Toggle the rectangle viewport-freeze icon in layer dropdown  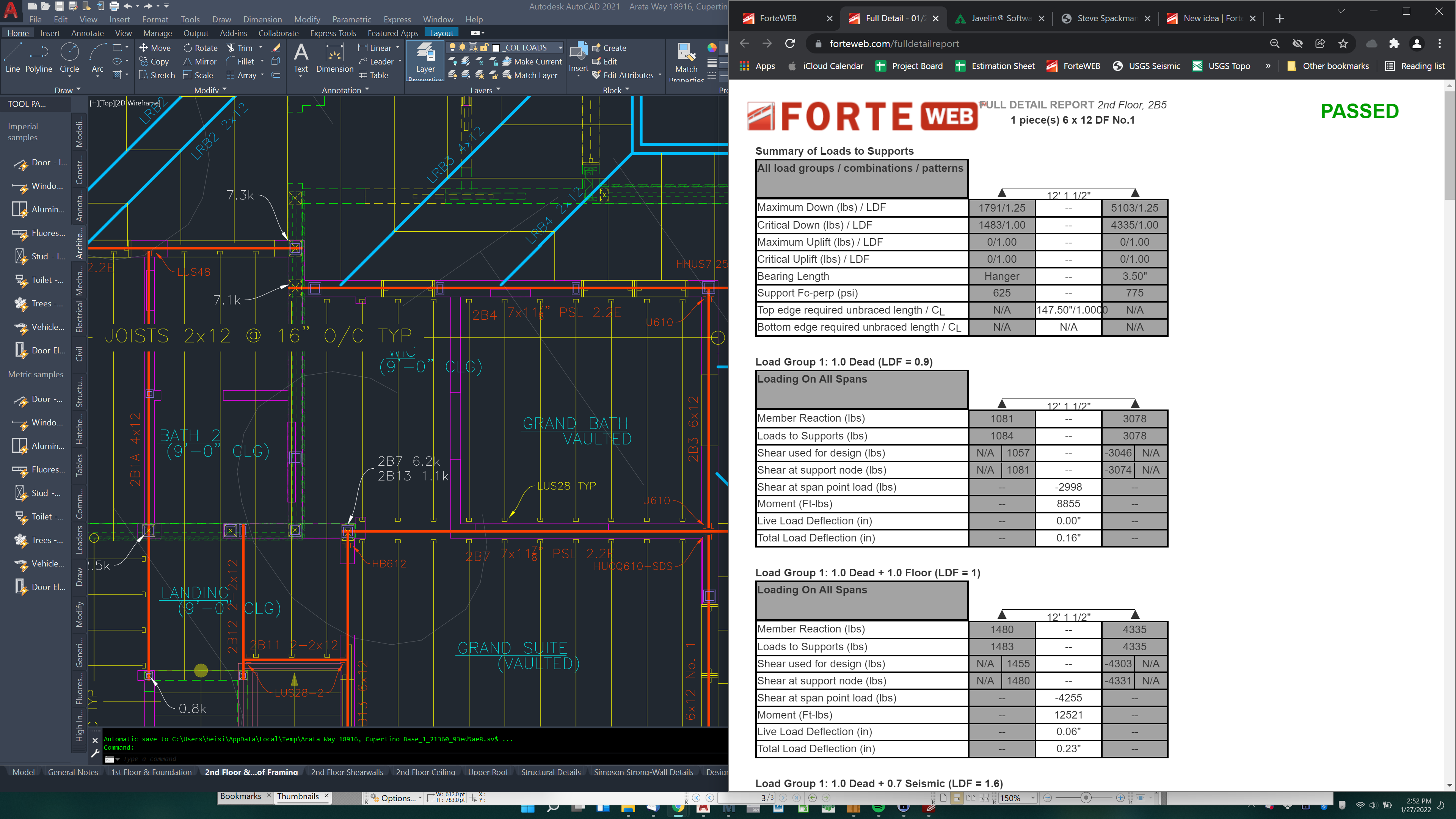pyautogui.click(x=473, y=47)
